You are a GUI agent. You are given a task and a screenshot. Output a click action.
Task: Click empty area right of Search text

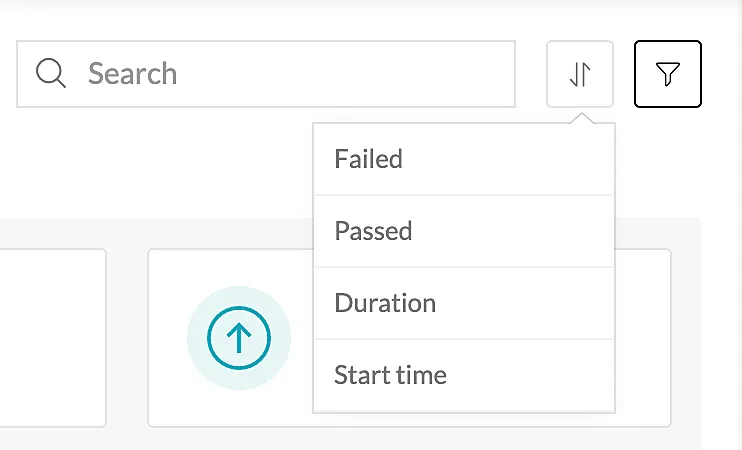click(x=345, y=74)
